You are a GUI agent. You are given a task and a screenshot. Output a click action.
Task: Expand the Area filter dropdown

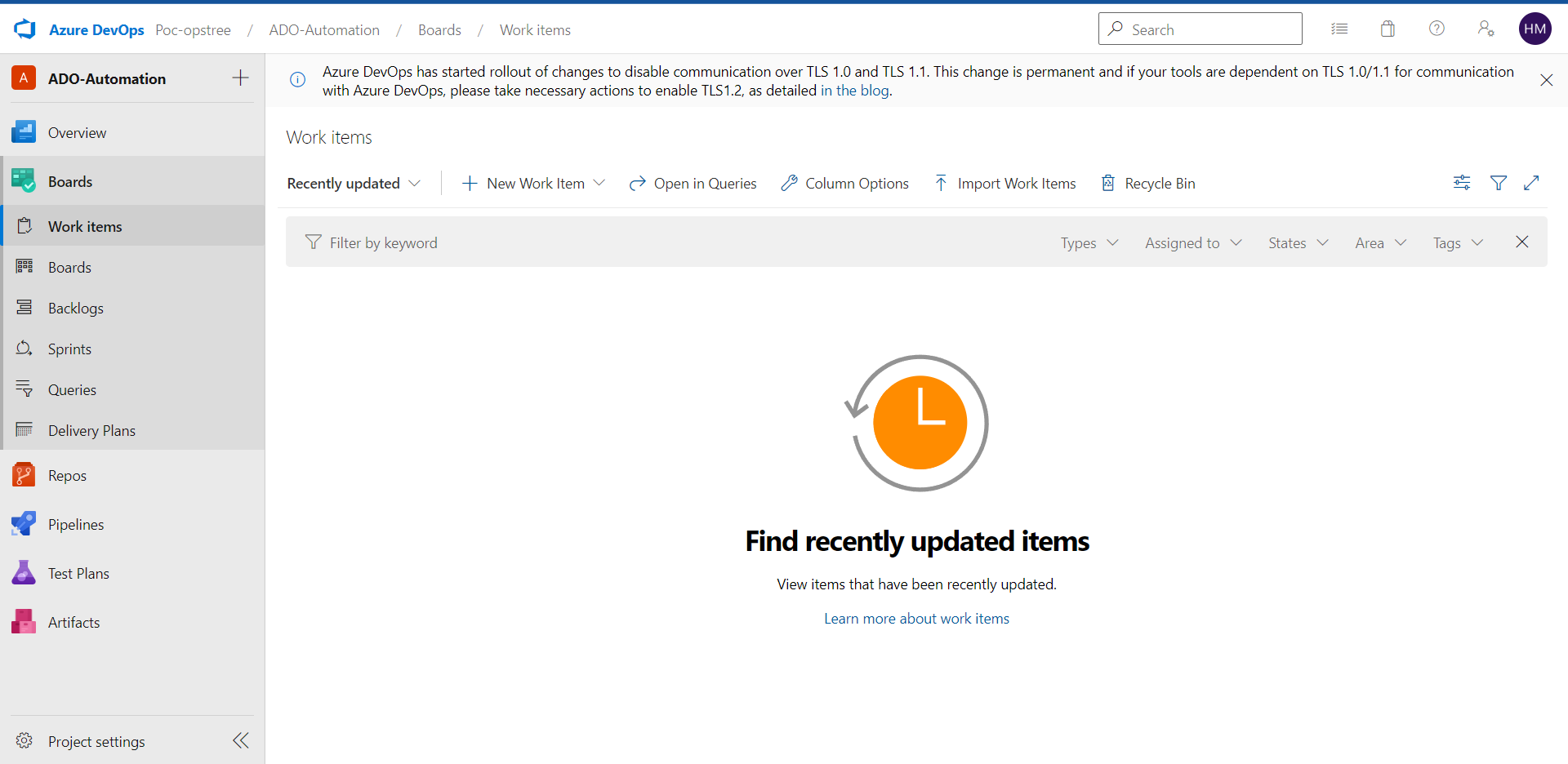(x=1381, y=242)
